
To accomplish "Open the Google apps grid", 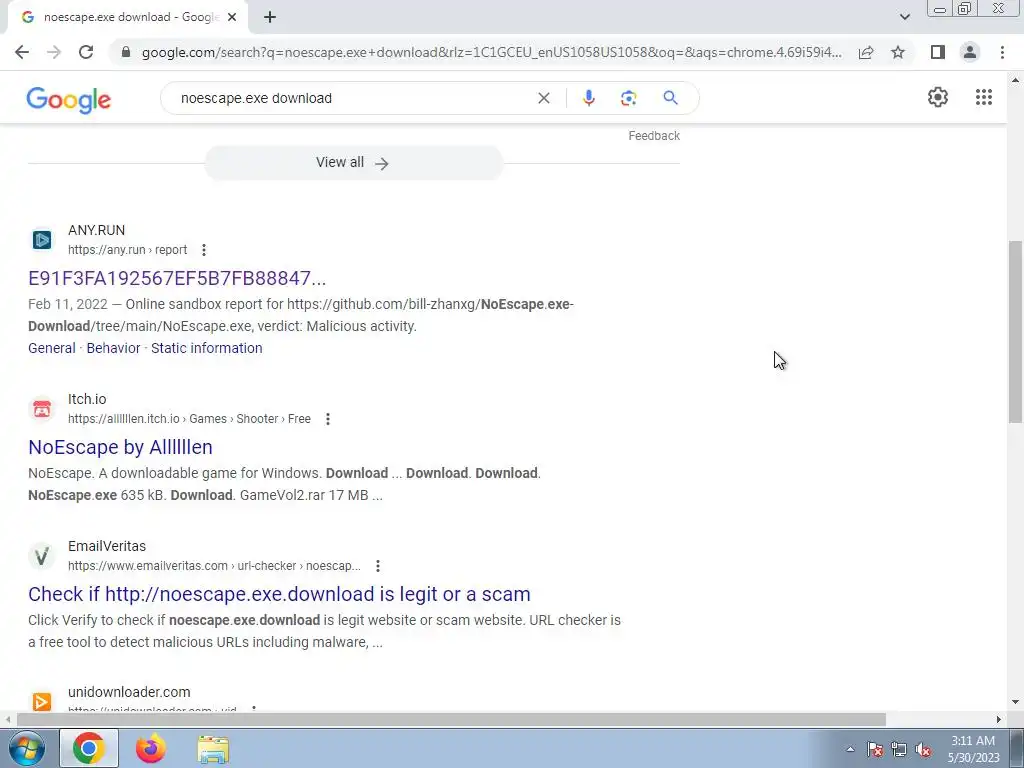I will click(x=984, y=97).
